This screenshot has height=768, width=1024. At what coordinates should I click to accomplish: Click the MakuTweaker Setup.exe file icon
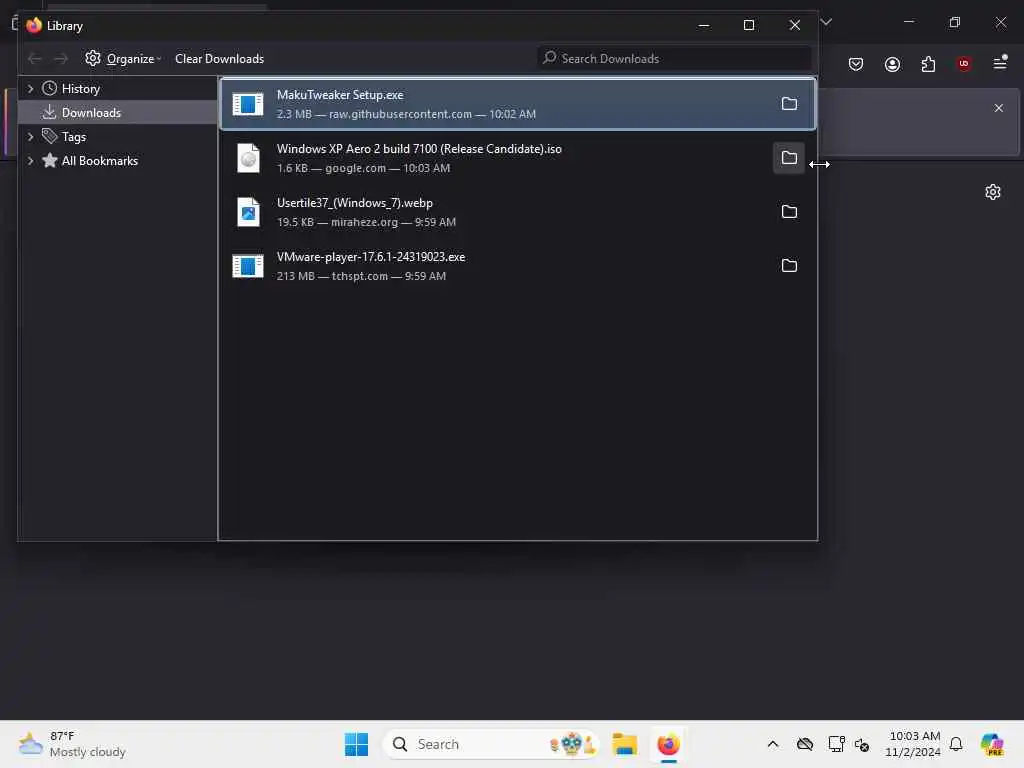pyautogui.click(x=248, y=104)
